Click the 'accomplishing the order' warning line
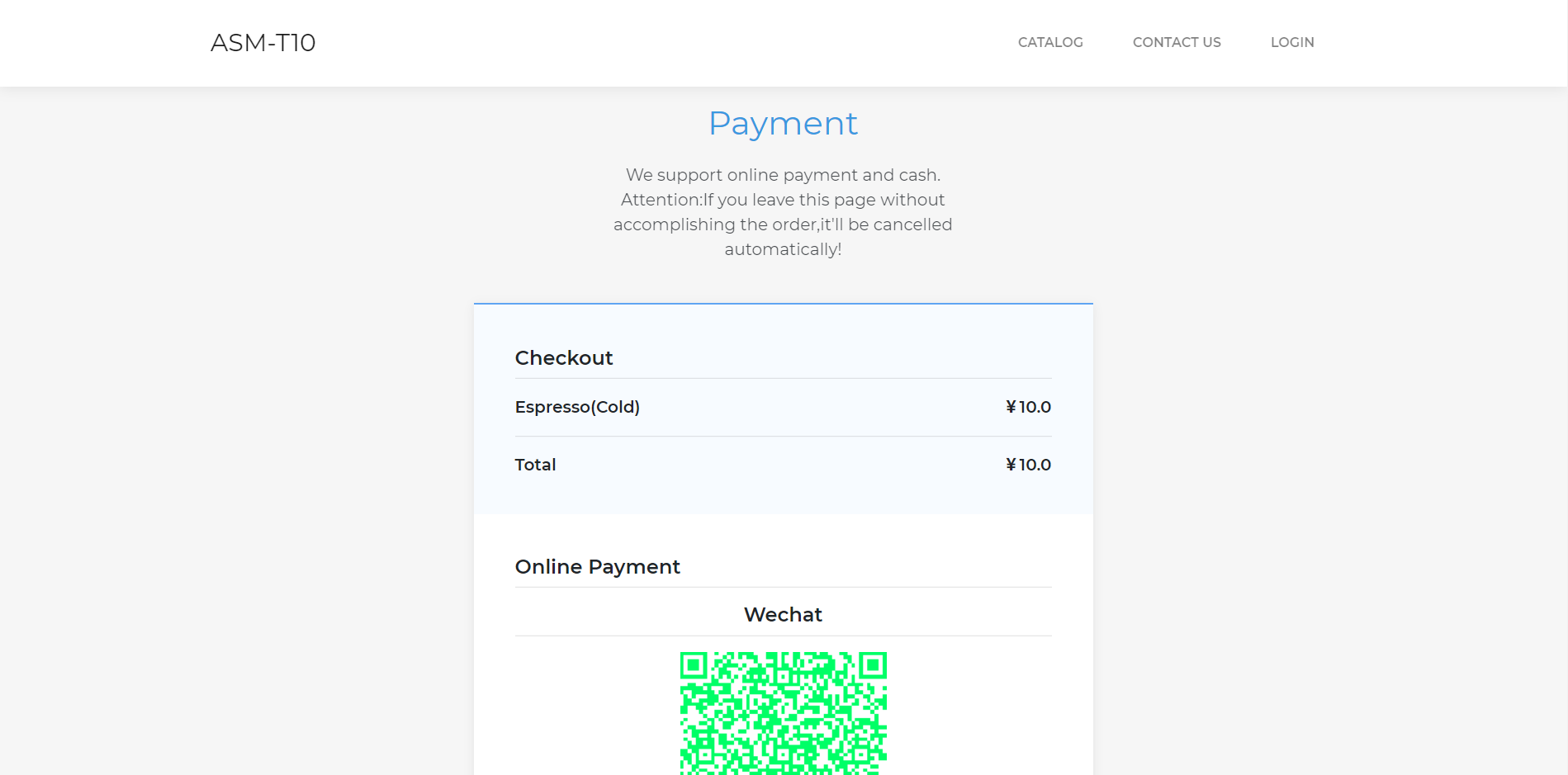The height and width of the screenshot is (775, 1568). tap(783, 224)
